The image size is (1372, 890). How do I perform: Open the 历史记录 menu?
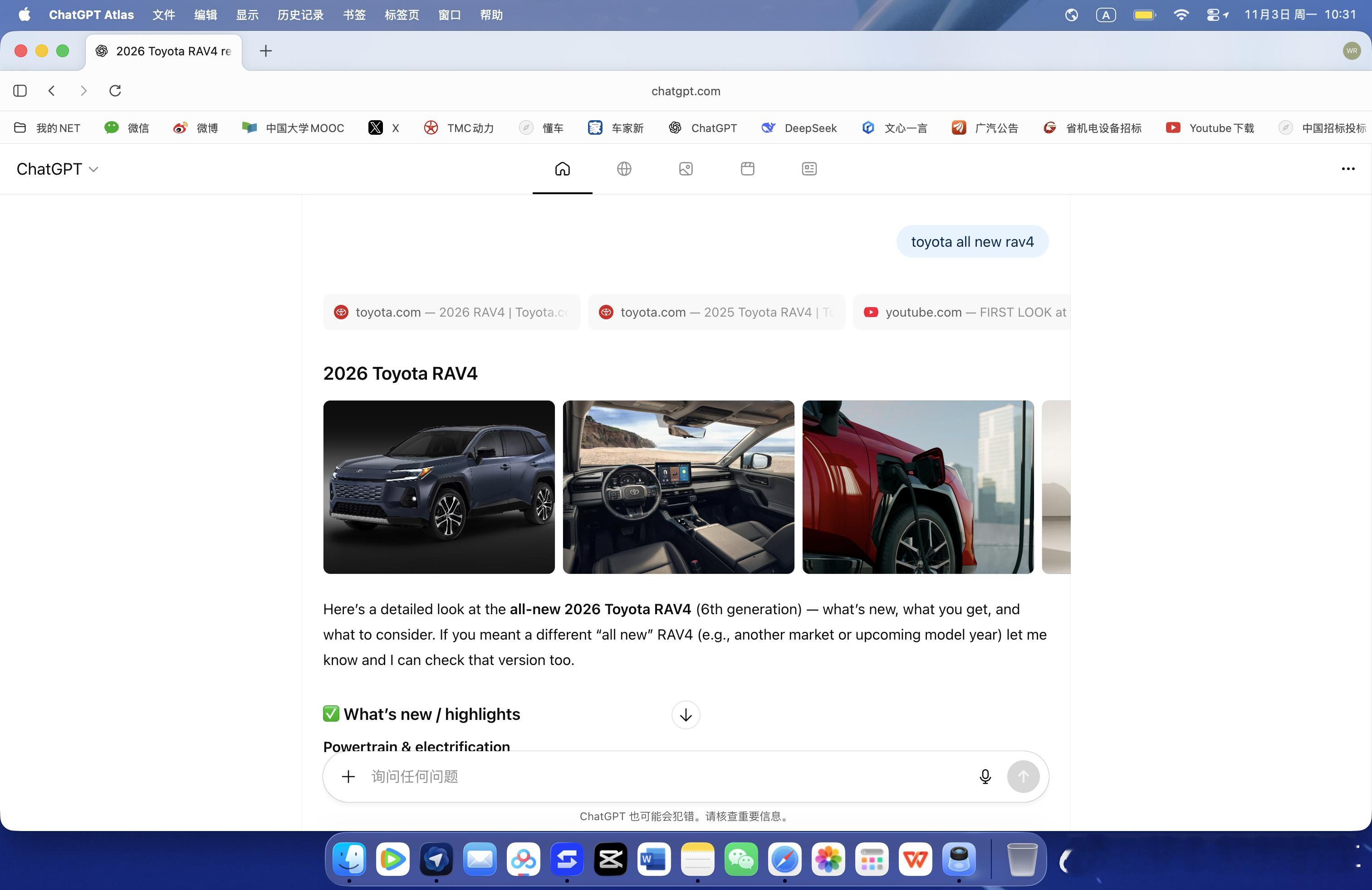tap(300, 15)
